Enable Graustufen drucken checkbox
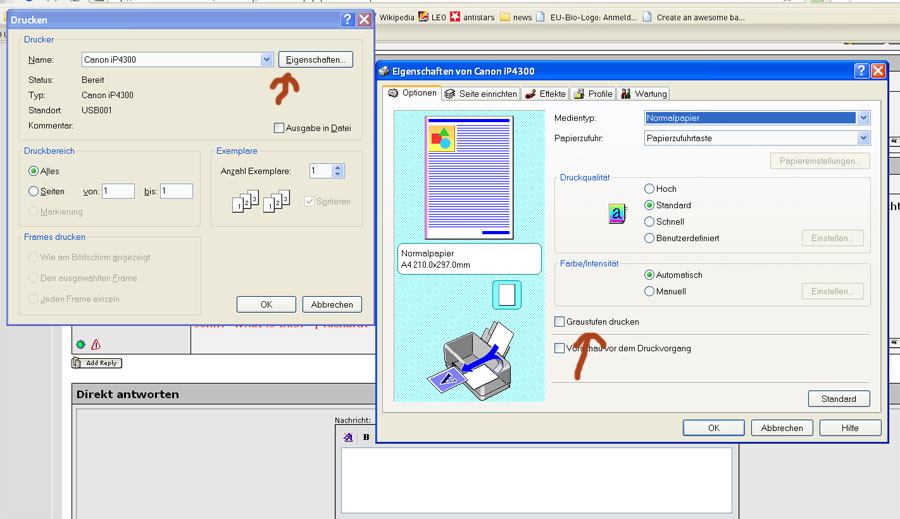900x519 pixels. click(560, 322)
